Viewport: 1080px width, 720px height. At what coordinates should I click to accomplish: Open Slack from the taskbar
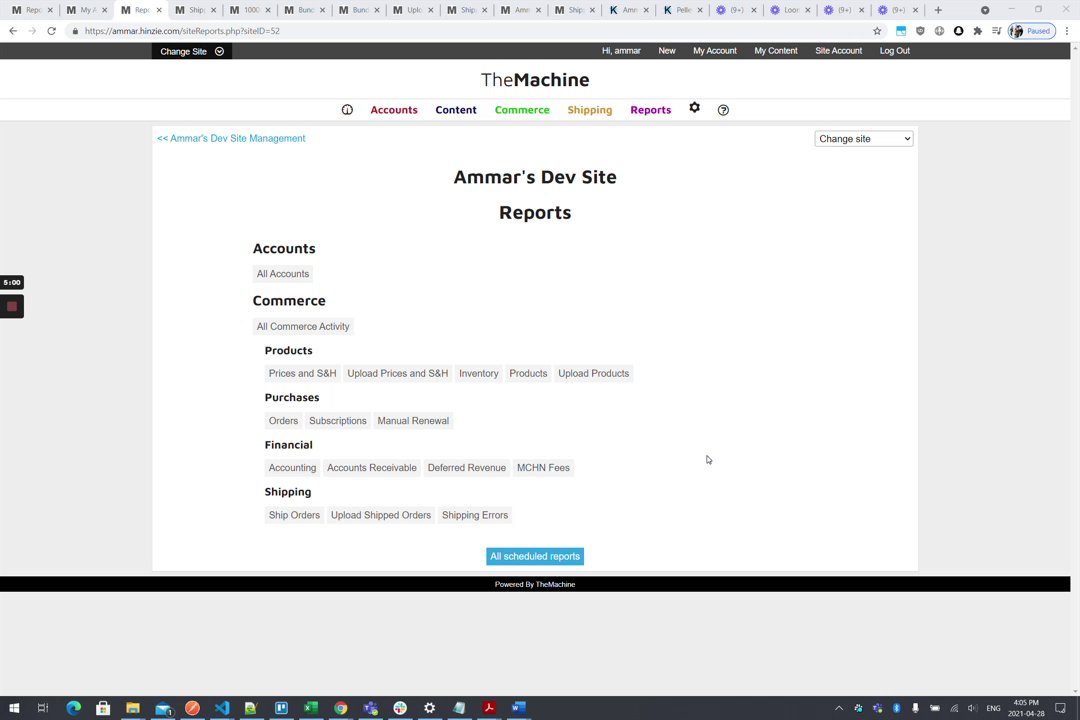399,708
